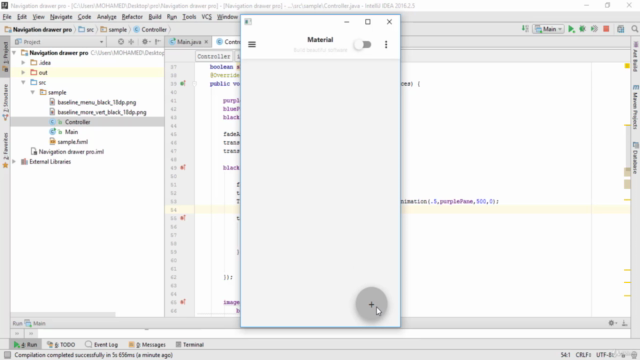The image size is (640, 360).
Task: Open the Structure side tool tab
Action: point(5,102)
